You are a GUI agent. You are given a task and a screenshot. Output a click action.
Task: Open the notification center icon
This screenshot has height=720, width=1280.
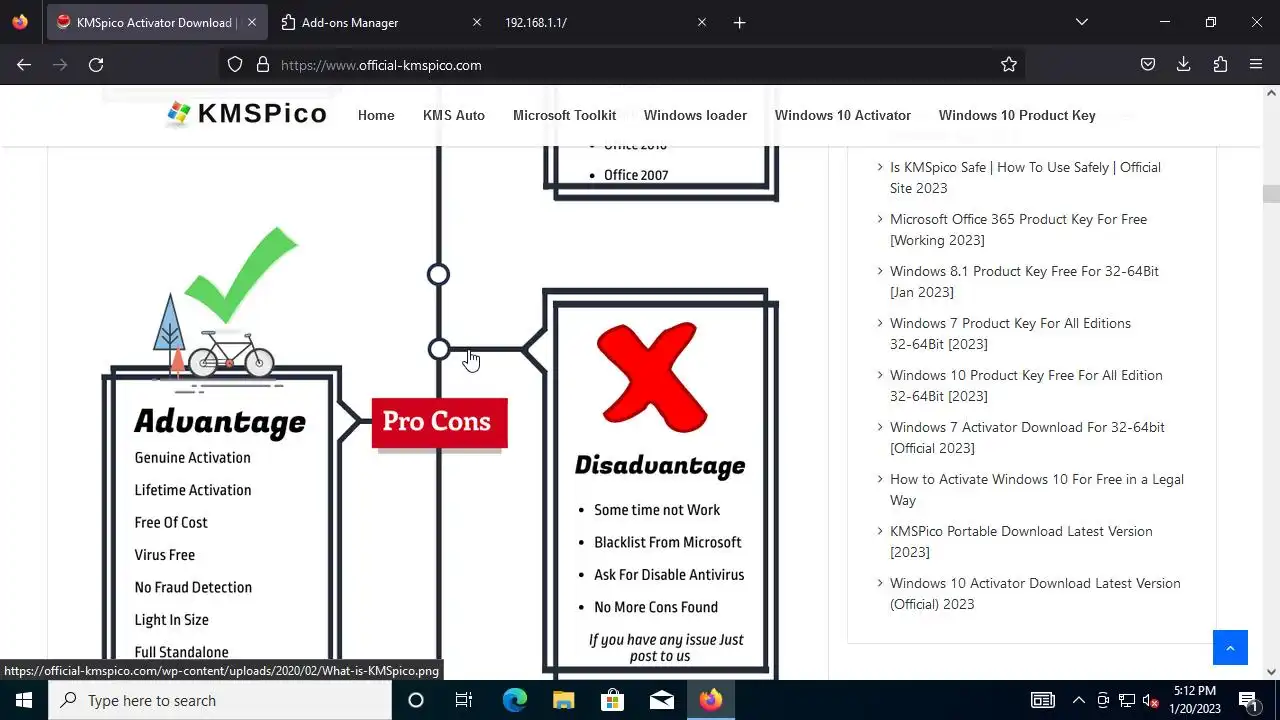pos(1248,700)
